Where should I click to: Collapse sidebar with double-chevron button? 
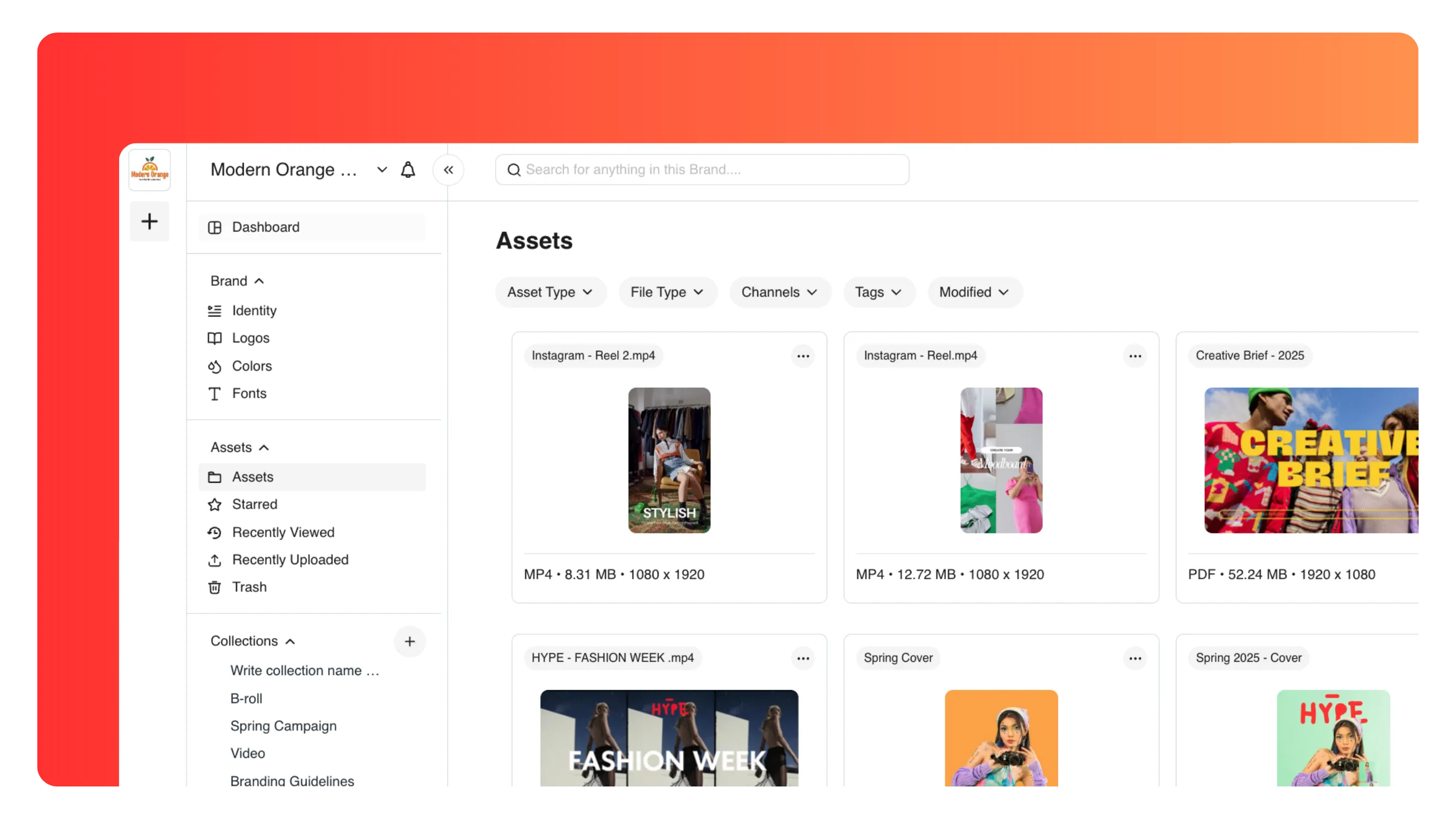point(448,169)
